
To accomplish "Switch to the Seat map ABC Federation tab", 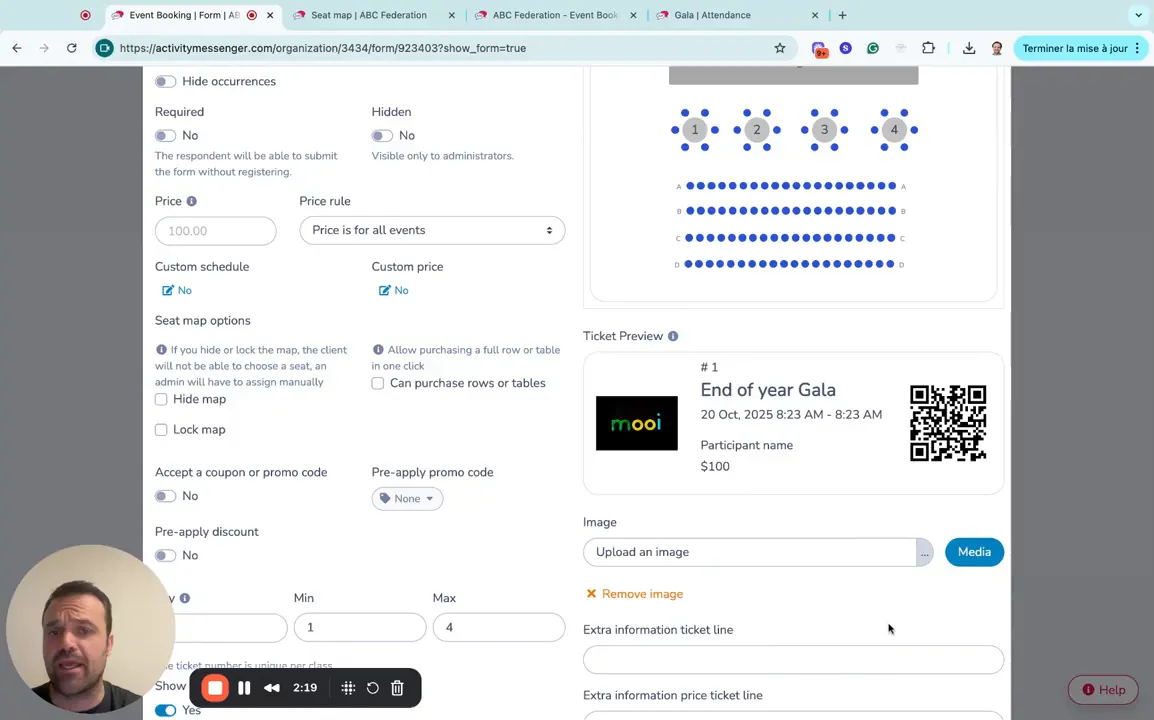I will pos(370,15).
